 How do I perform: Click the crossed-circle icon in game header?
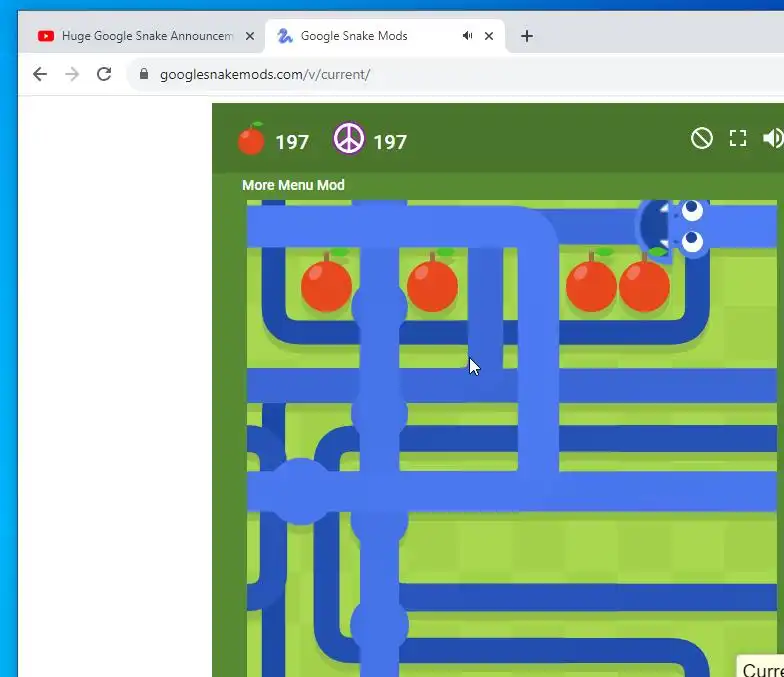point(702,138)
